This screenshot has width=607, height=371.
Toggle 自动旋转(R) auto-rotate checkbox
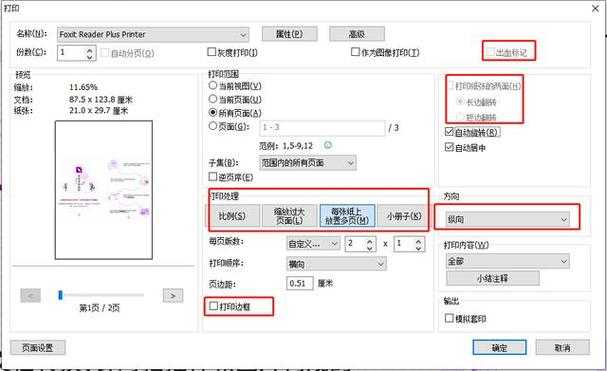(449, 132)
